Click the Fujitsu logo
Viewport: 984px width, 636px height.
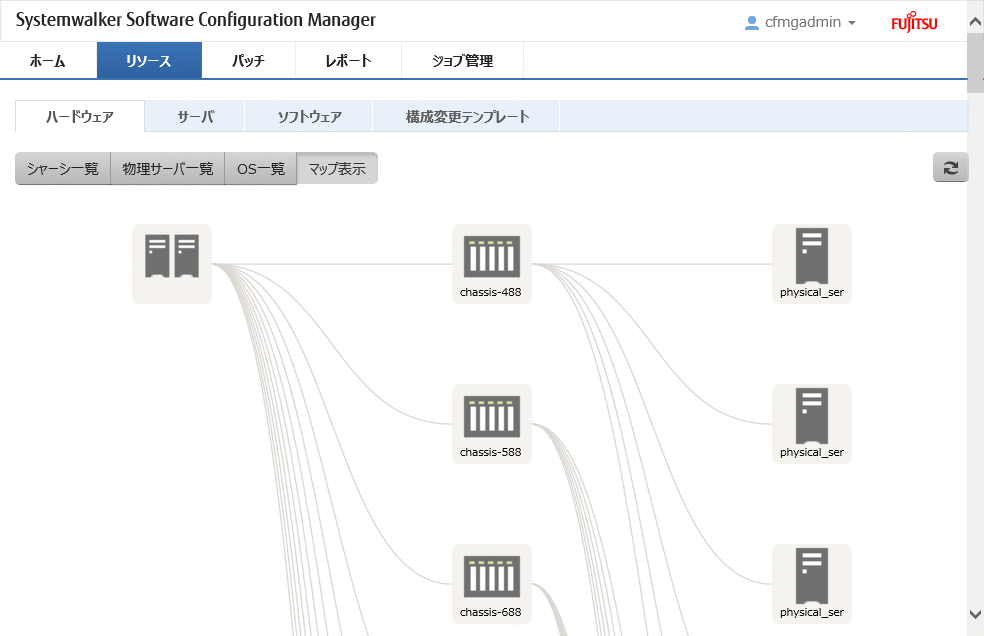914,22
